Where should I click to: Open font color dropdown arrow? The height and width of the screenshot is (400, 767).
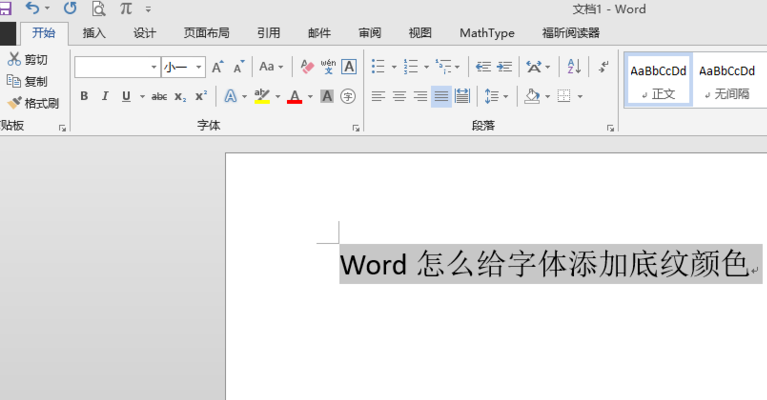pos(310,96)
